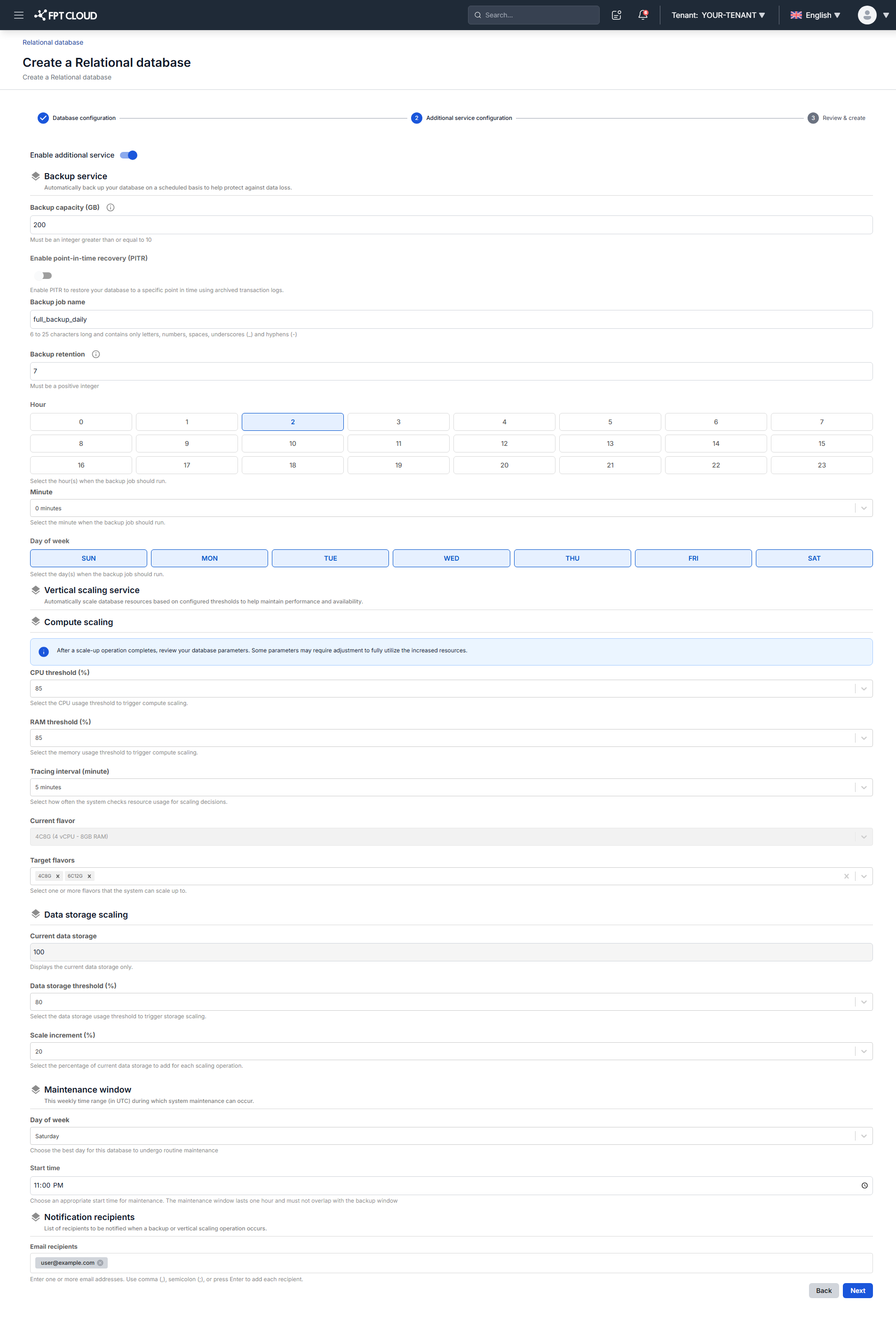
Task: Deselect backup hour 2
Action: click(x=293, y=422)
